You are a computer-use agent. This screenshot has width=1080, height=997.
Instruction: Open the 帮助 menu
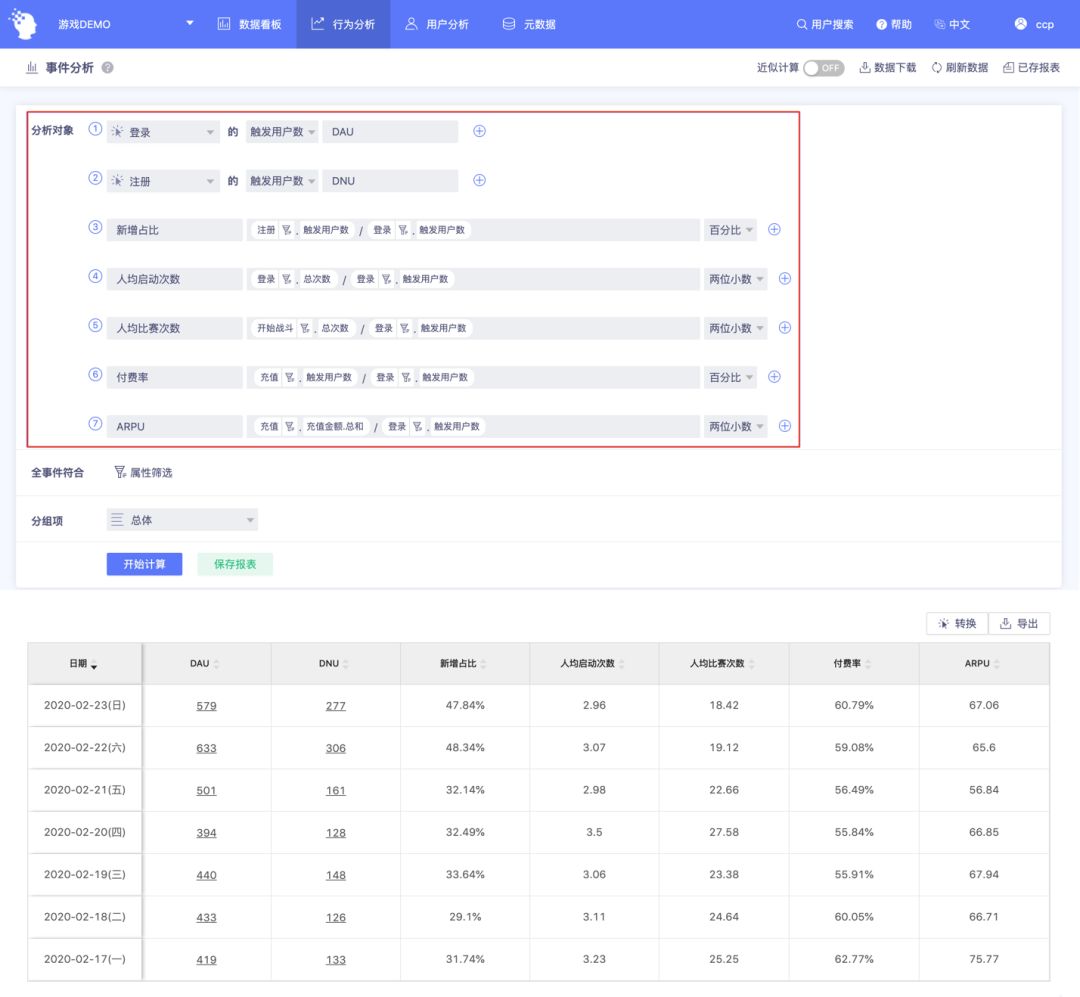point(894,24)
